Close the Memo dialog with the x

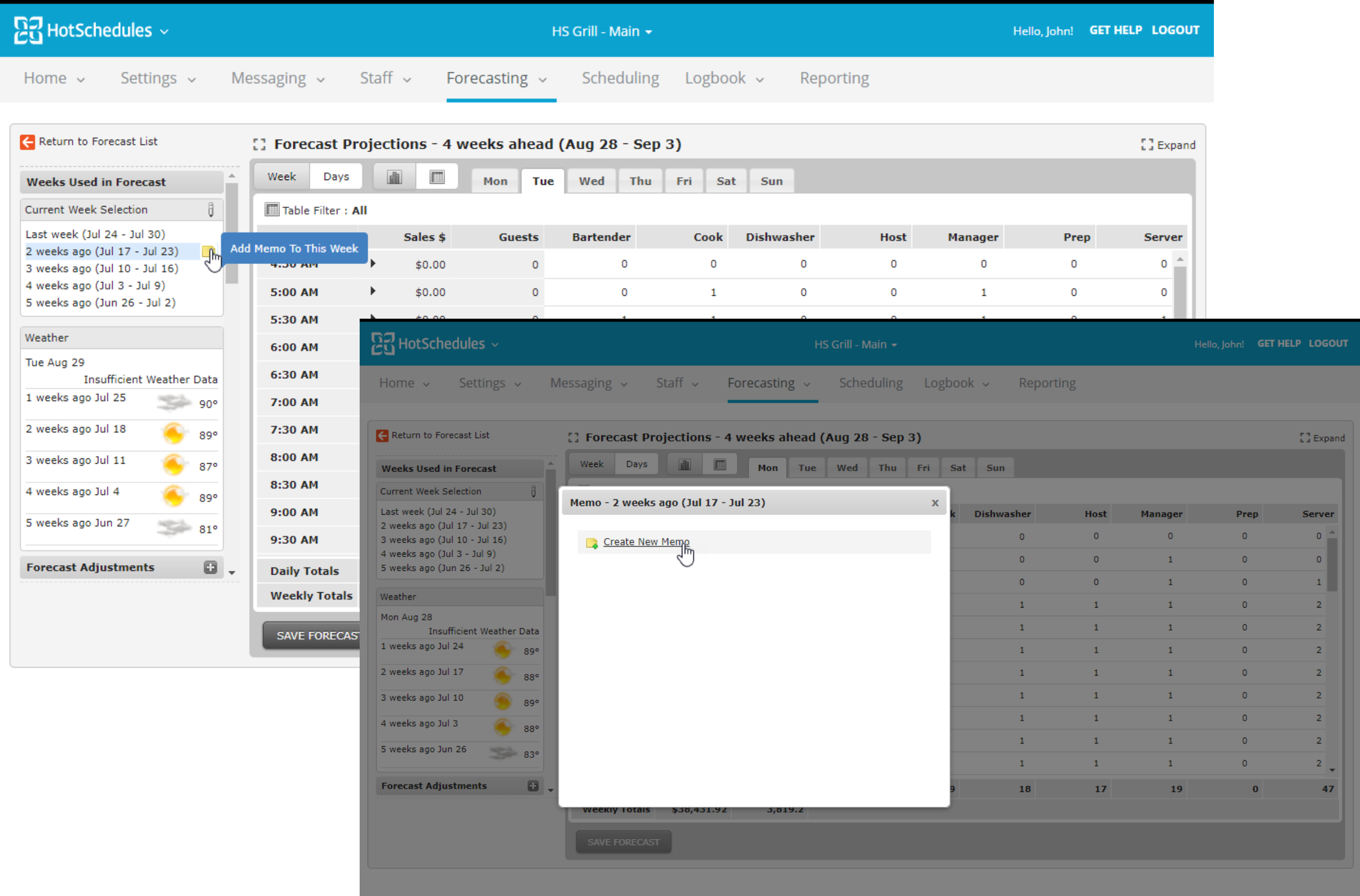(x=935, y=503)
